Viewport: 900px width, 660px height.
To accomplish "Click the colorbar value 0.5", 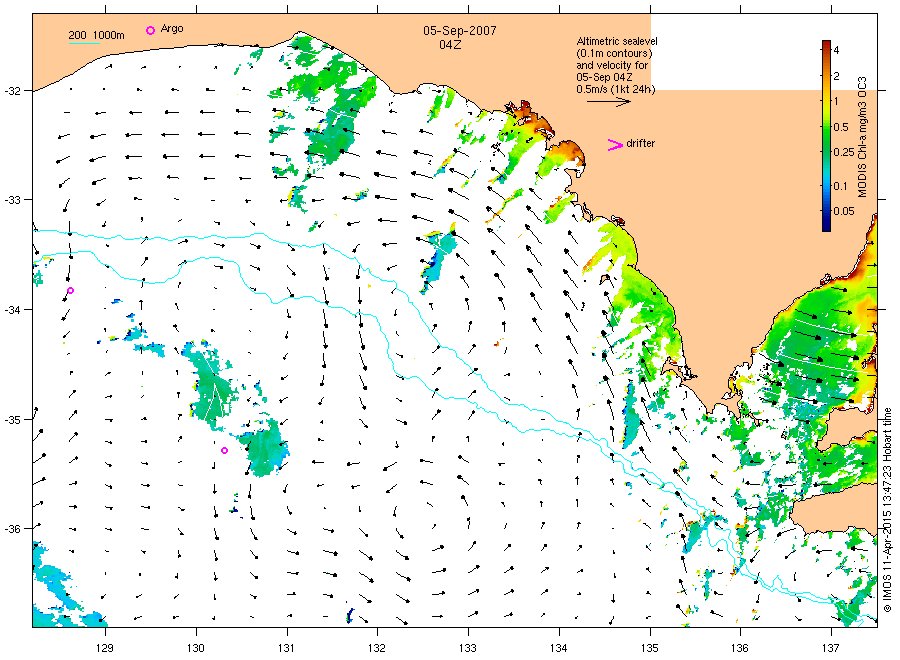I will tap(841, 127).
